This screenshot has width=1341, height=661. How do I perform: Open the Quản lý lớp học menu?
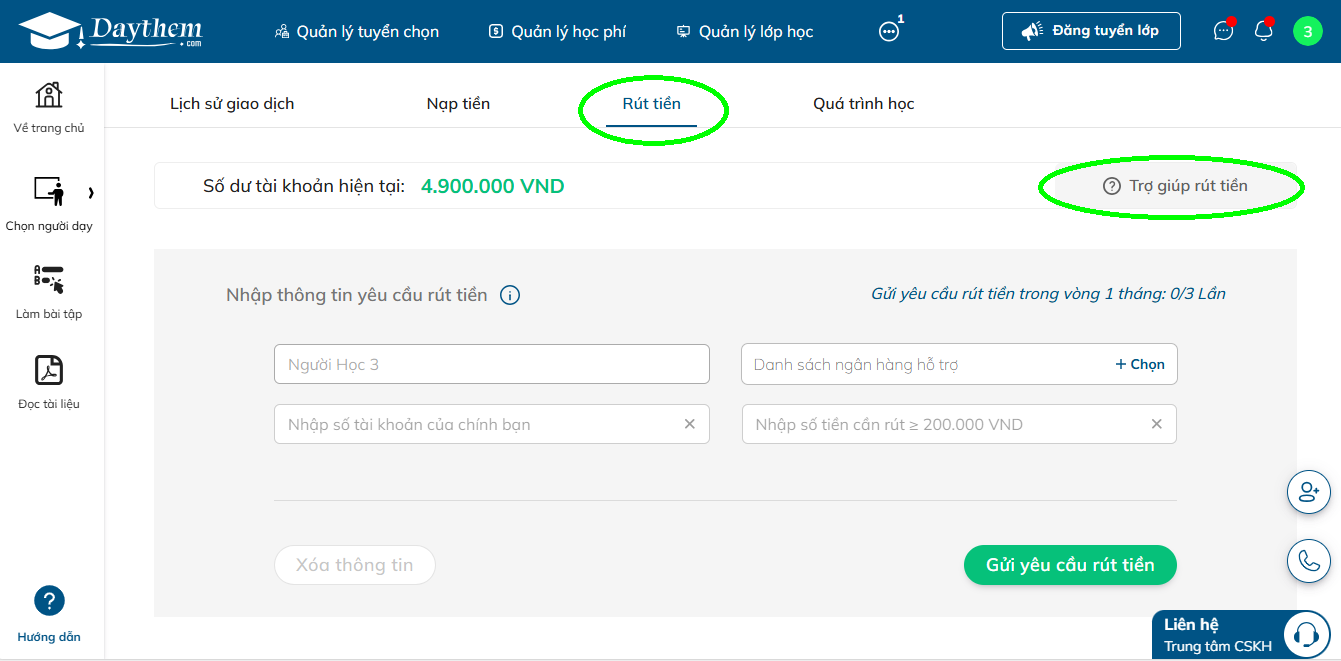tap(745, 31)
